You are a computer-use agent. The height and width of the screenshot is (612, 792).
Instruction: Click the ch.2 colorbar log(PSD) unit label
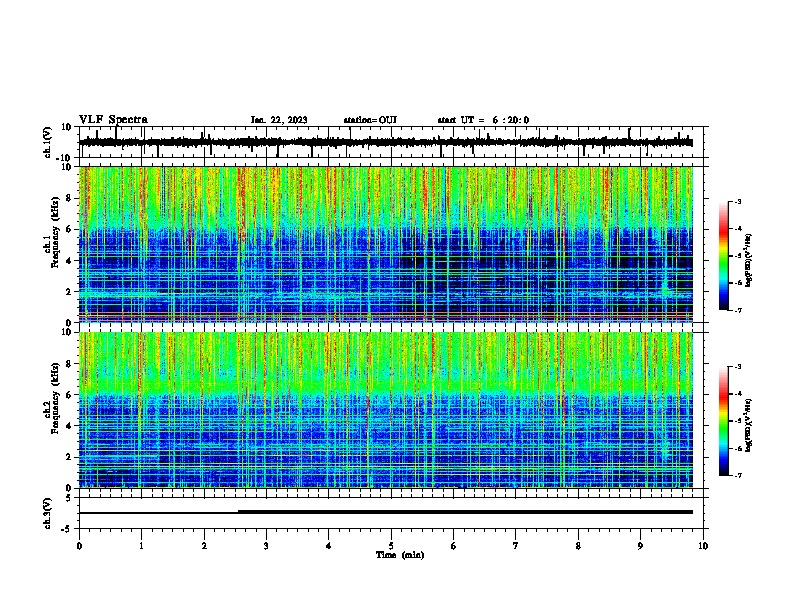point(749,425)
